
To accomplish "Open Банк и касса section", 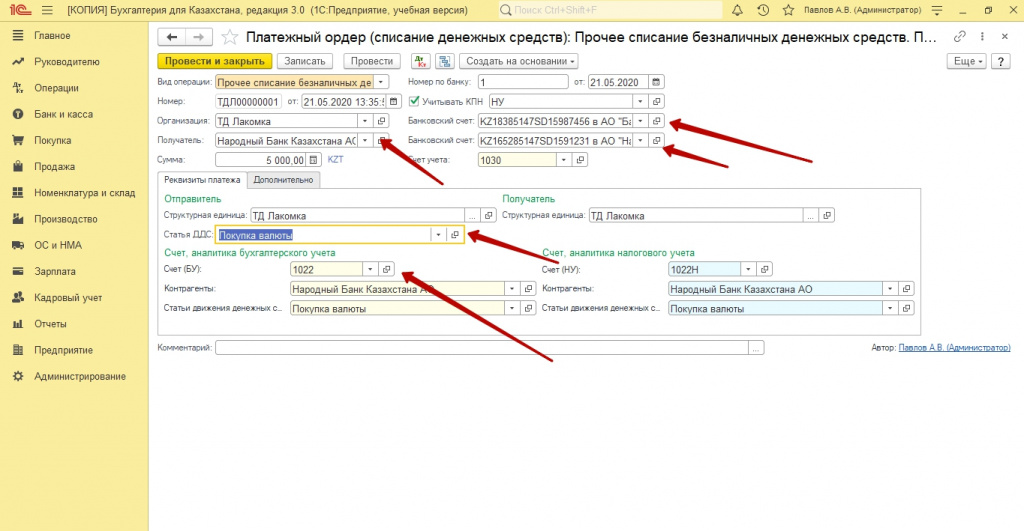I will 63,114.
